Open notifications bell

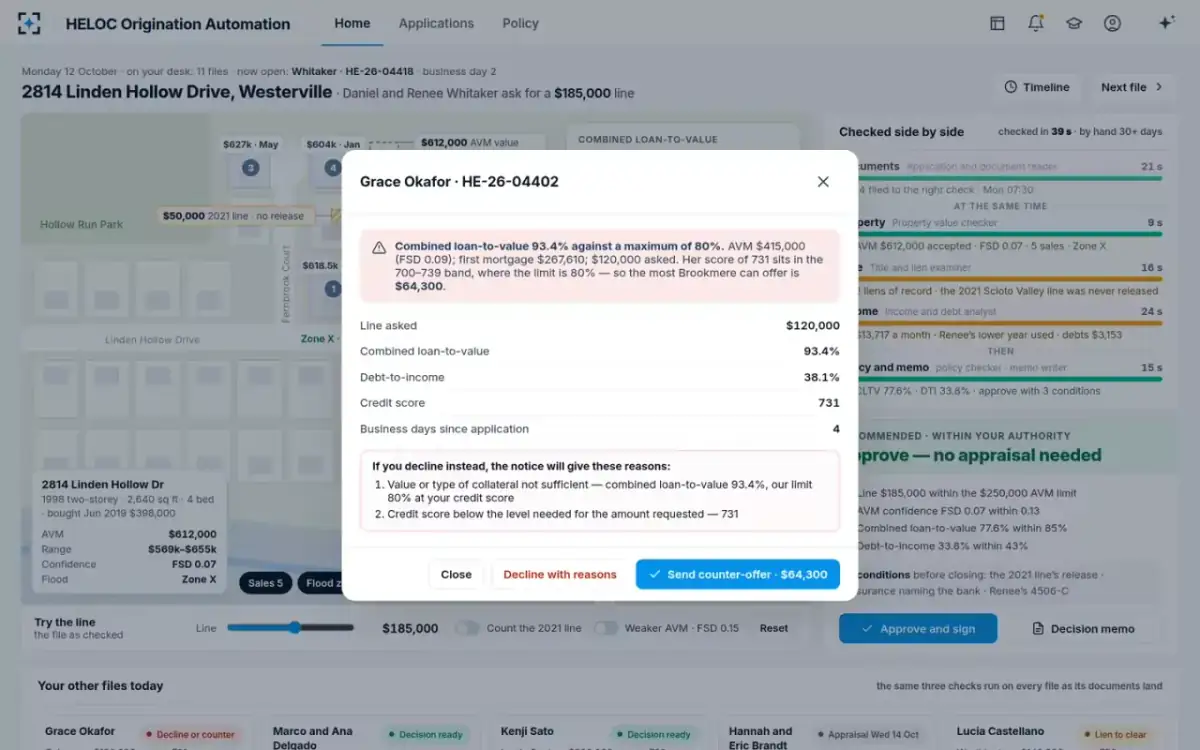tap(1036, 23)
